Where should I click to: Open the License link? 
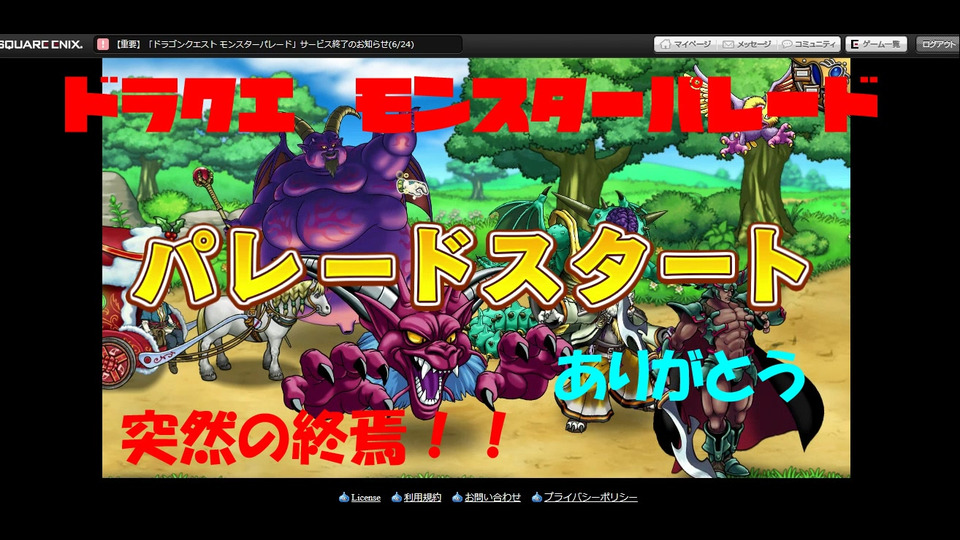[x=366, y=498]
